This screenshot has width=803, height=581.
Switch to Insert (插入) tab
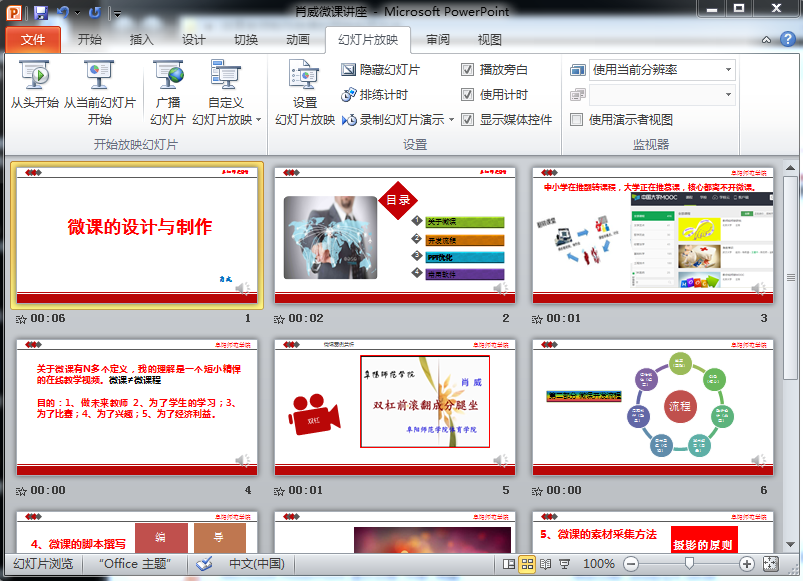tap(141, 39)
